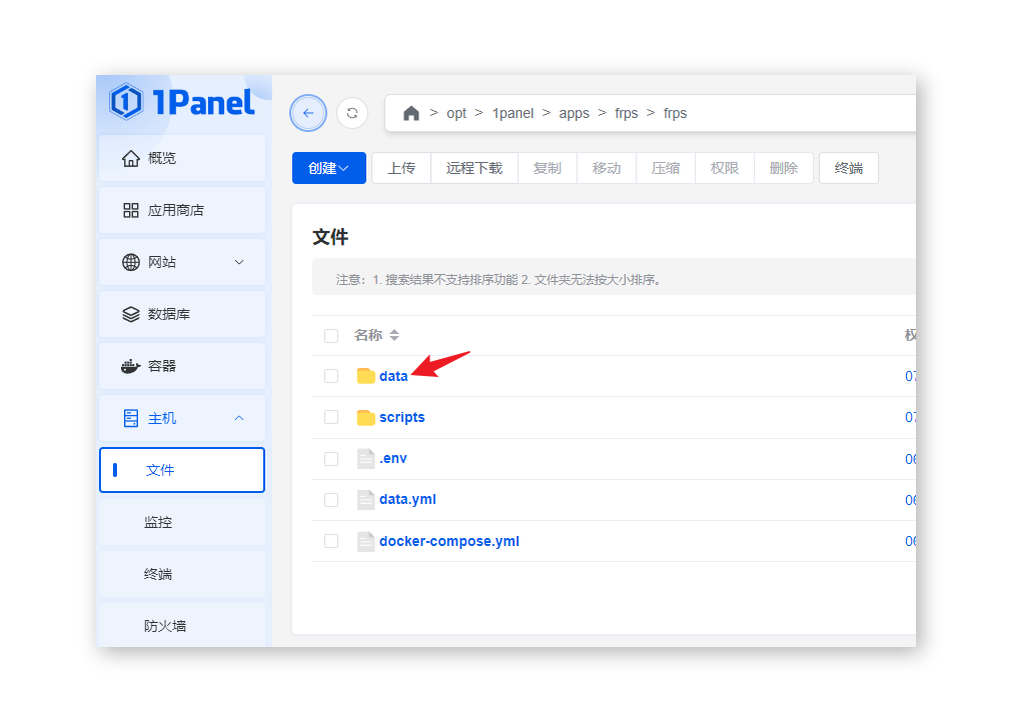Viewport: 1012px width, 722px height.
Task: Open docker-compose.yml file link
Action: click(449, 541)
